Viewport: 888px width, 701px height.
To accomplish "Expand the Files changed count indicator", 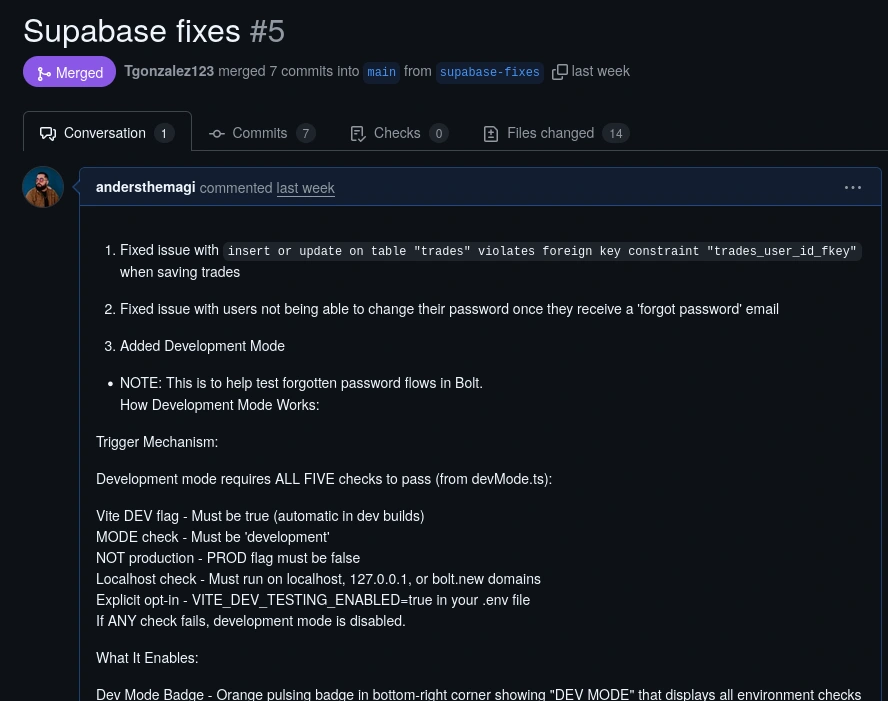I will coord(616,133).
